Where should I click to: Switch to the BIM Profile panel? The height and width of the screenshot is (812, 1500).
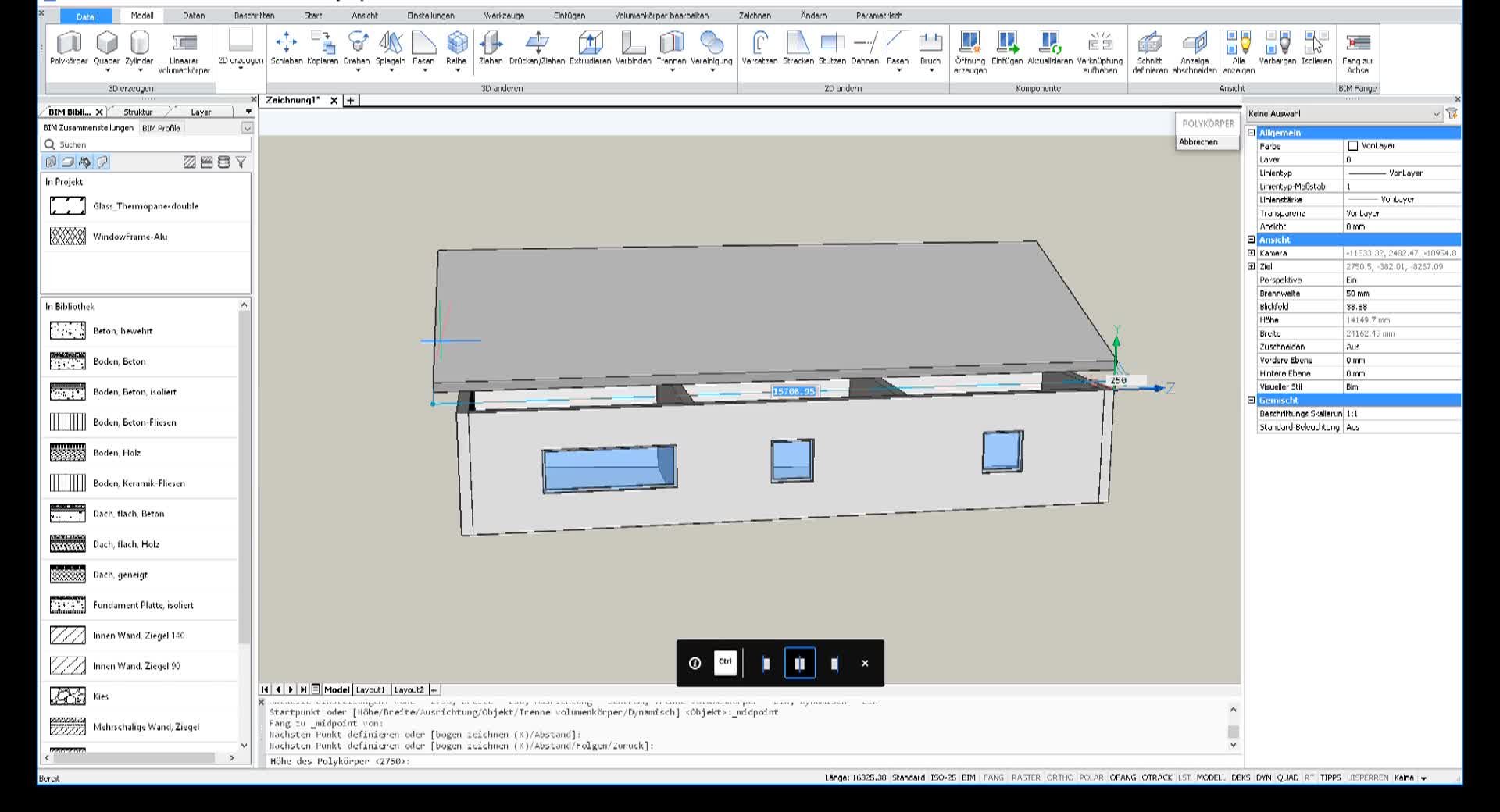tap(161, 128)
